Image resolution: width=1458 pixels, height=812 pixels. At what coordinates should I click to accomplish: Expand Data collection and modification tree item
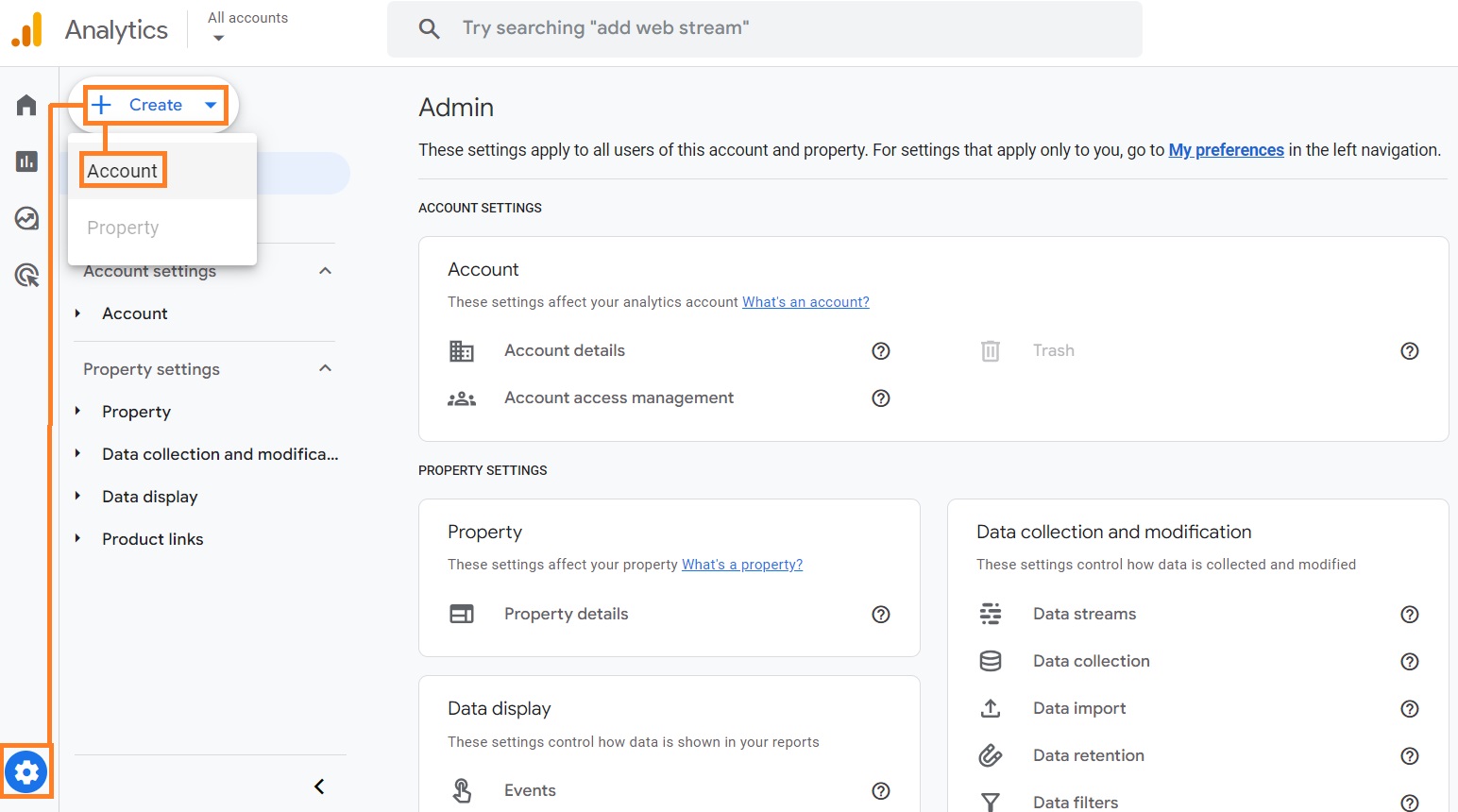tap(77, 454)
